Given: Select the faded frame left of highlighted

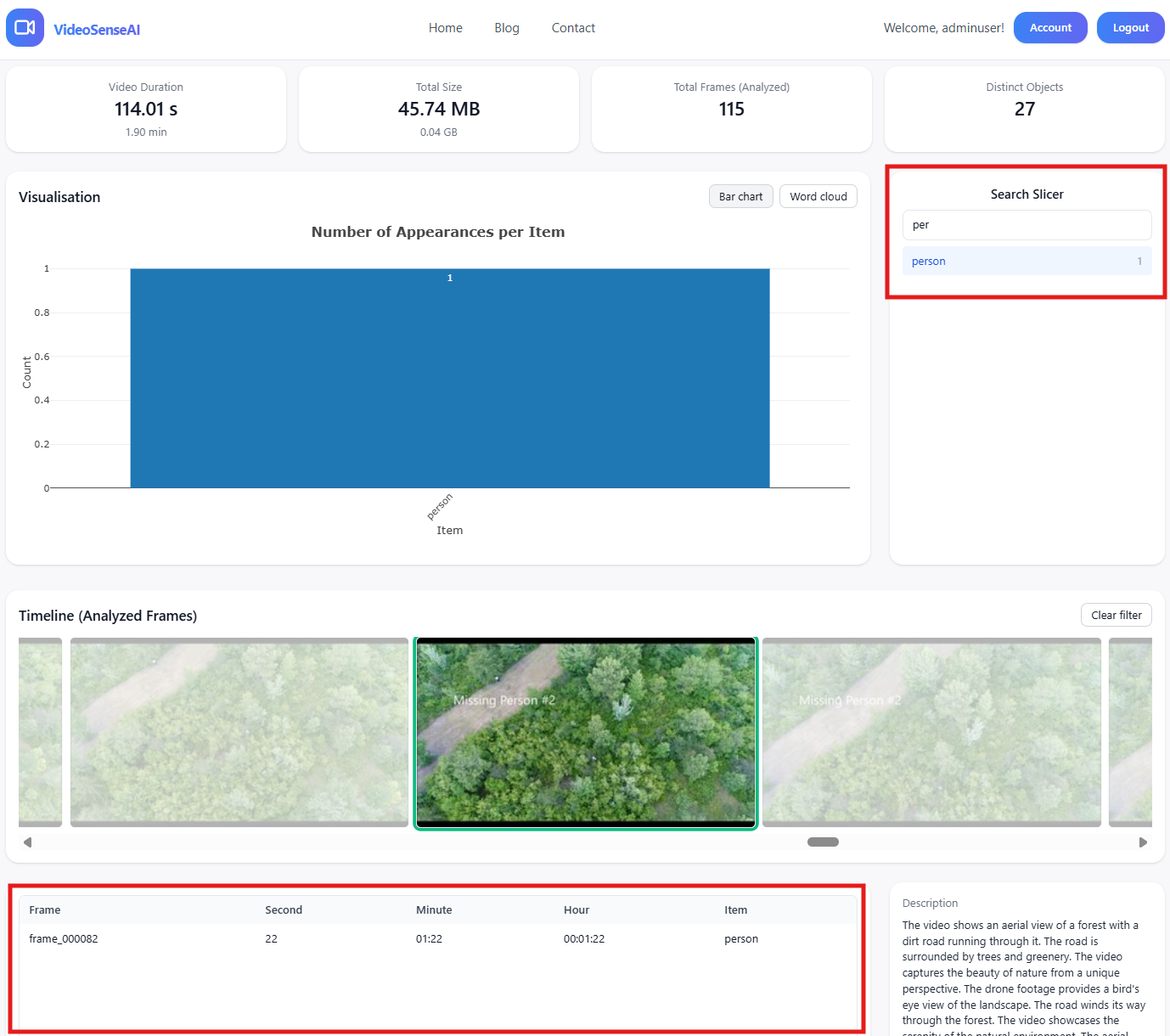Looking at the screenshot, I should pyautogui.click(x=239, y=732).
